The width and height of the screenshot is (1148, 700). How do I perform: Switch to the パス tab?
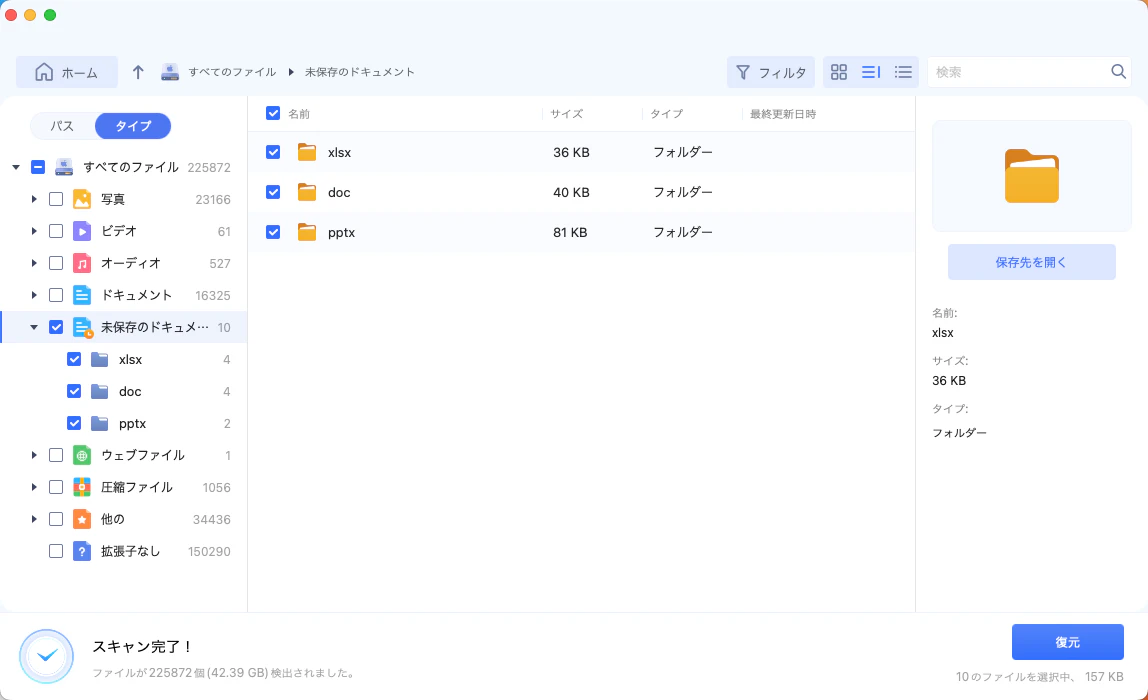(x=62, y=126)
